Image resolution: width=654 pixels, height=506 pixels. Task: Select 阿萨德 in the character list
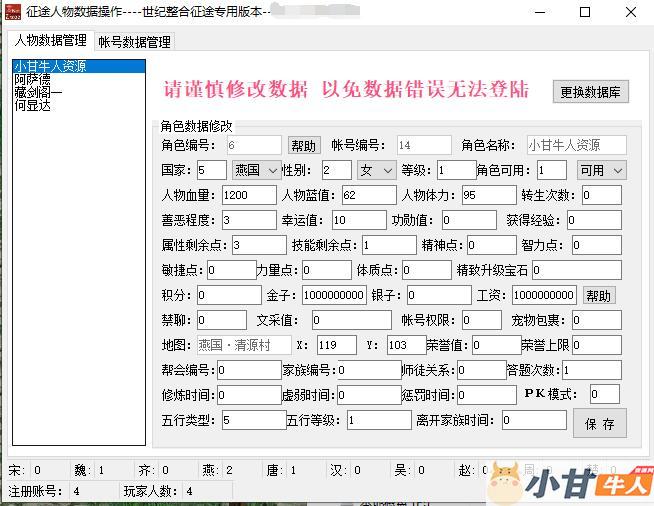pos(33,80)
